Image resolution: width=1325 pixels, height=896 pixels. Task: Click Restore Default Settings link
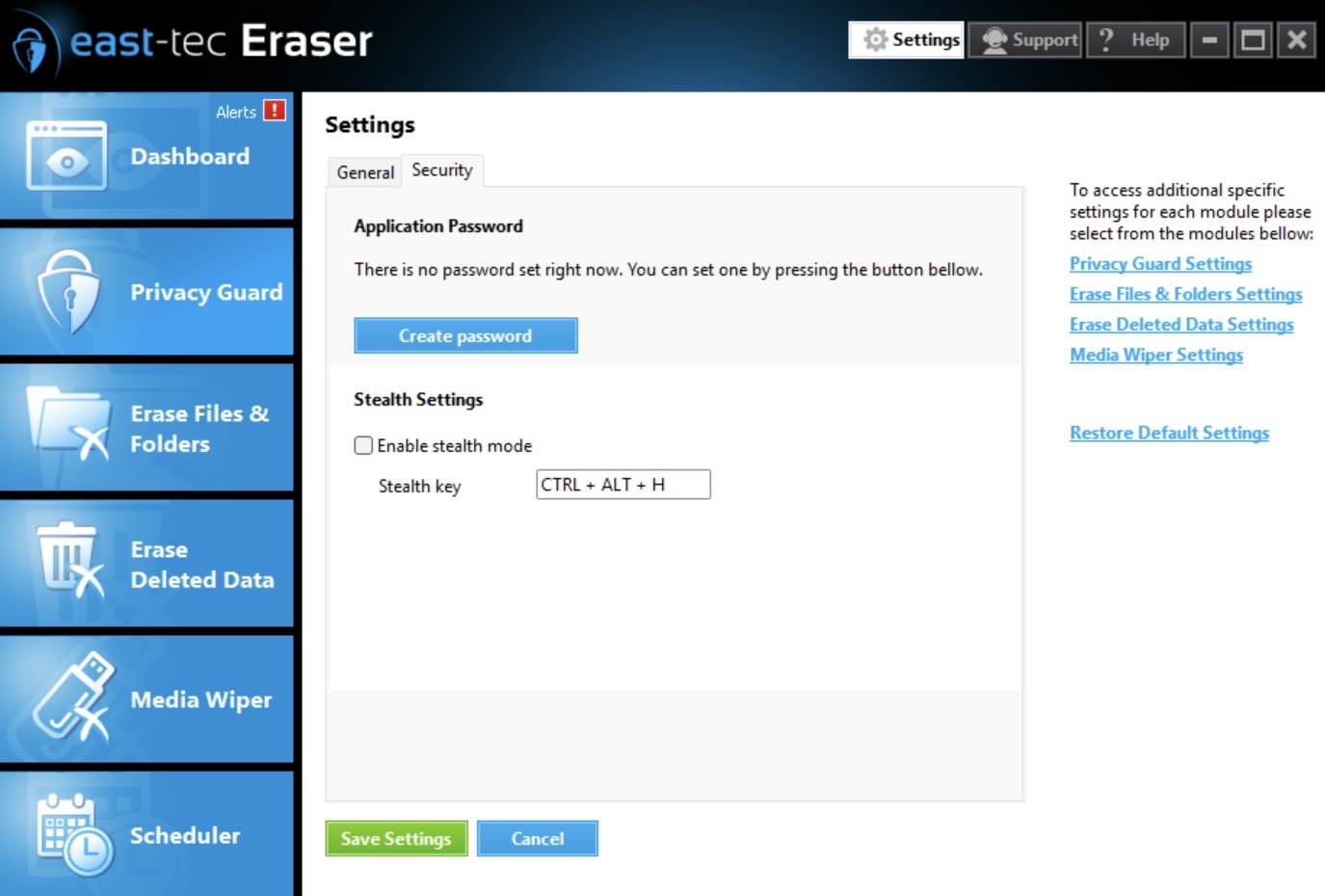(1169, 433)
